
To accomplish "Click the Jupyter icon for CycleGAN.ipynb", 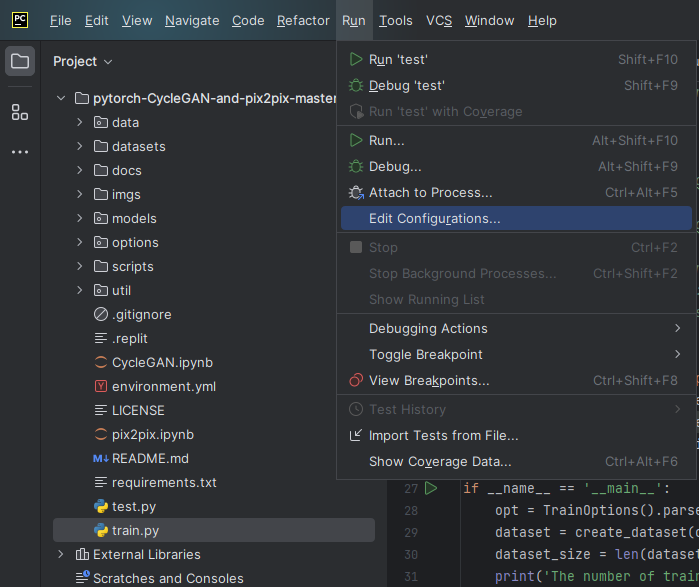I will pyautogui.click(x=101, y=362).
